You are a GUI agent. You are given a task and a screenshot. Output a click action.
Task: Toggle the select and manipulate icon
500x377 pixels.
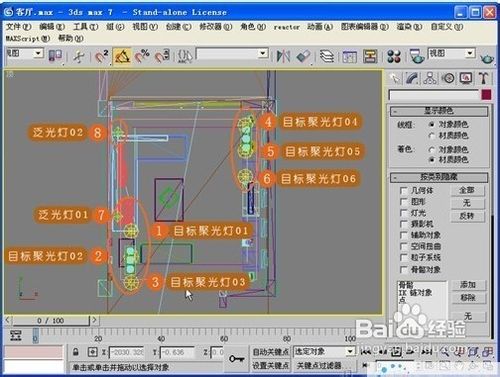click(79, 56)
